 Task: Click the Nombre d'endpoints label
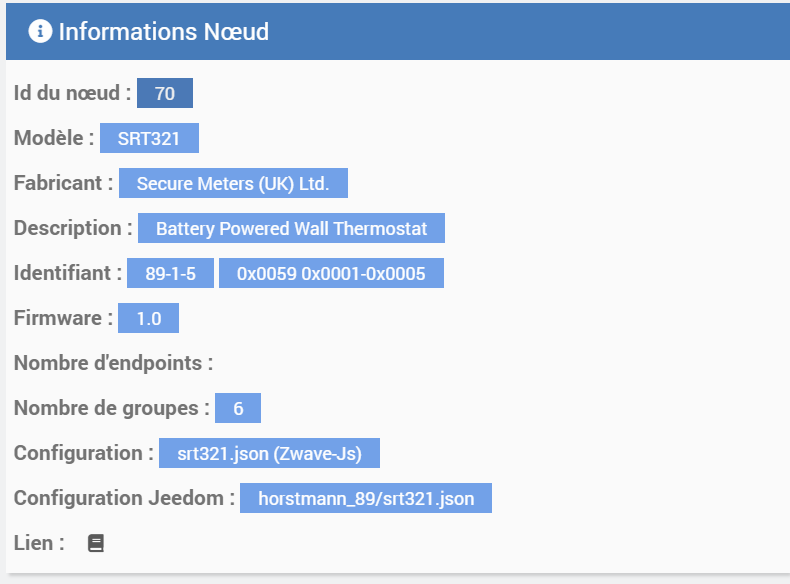point(113,363)
